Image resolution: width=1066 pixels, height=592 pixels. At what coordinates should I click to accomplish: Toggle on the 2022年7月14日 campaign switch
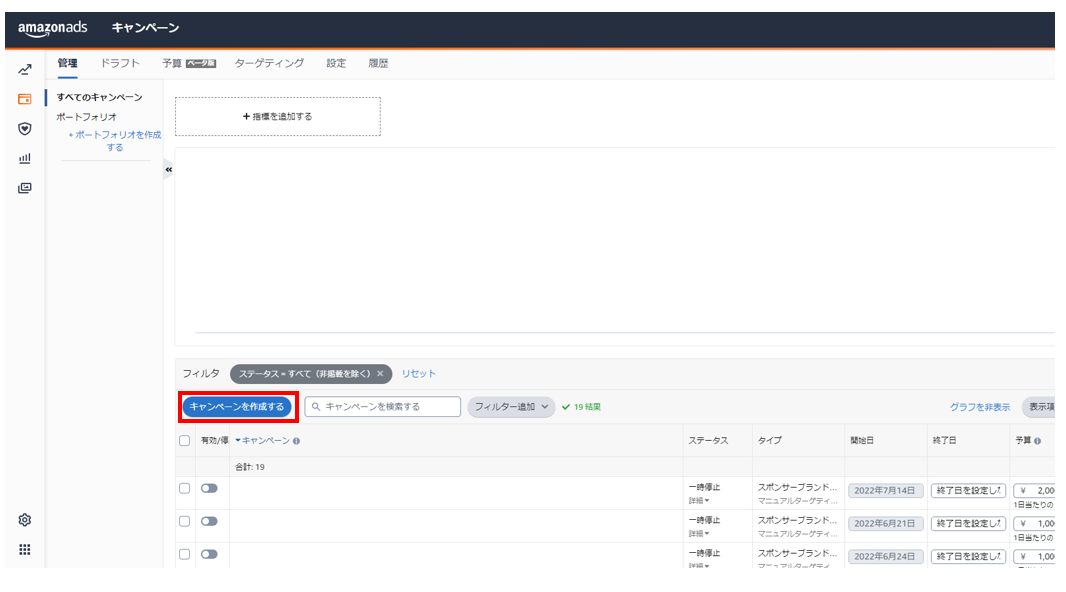(209, 488)
